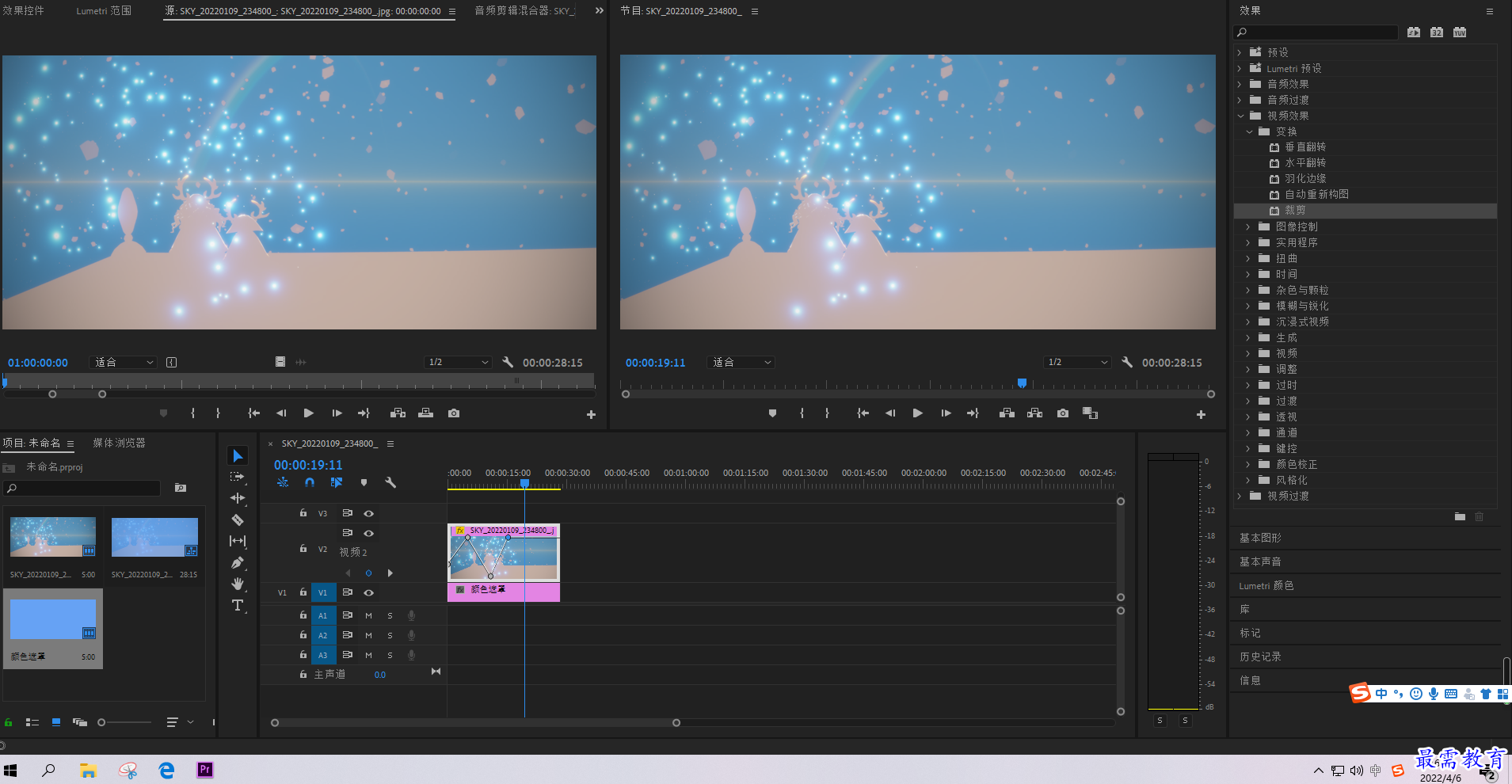
Task: Play the source monitor
Action: (x=309, y=413)
